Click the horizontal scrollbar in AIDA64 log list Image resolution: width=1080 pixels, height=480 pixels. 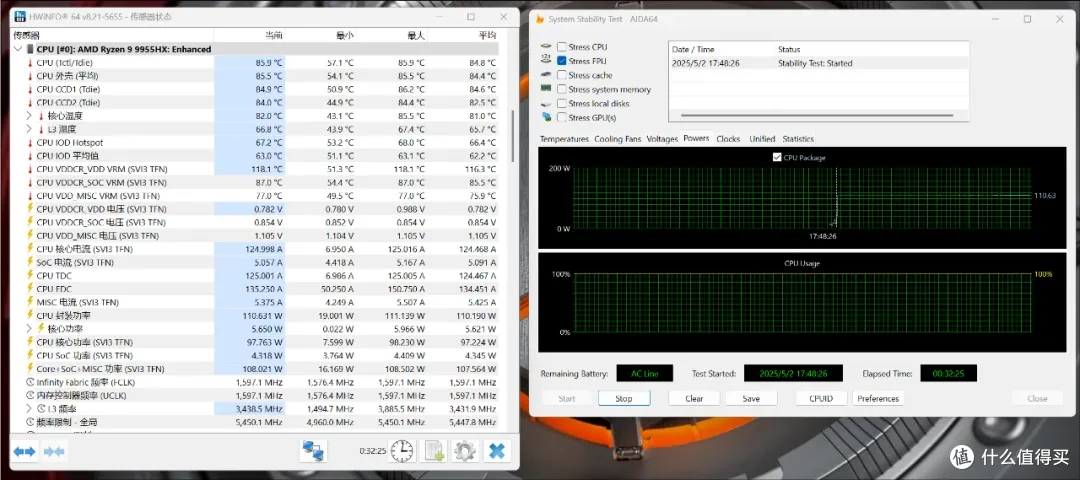tap(818, 116)
